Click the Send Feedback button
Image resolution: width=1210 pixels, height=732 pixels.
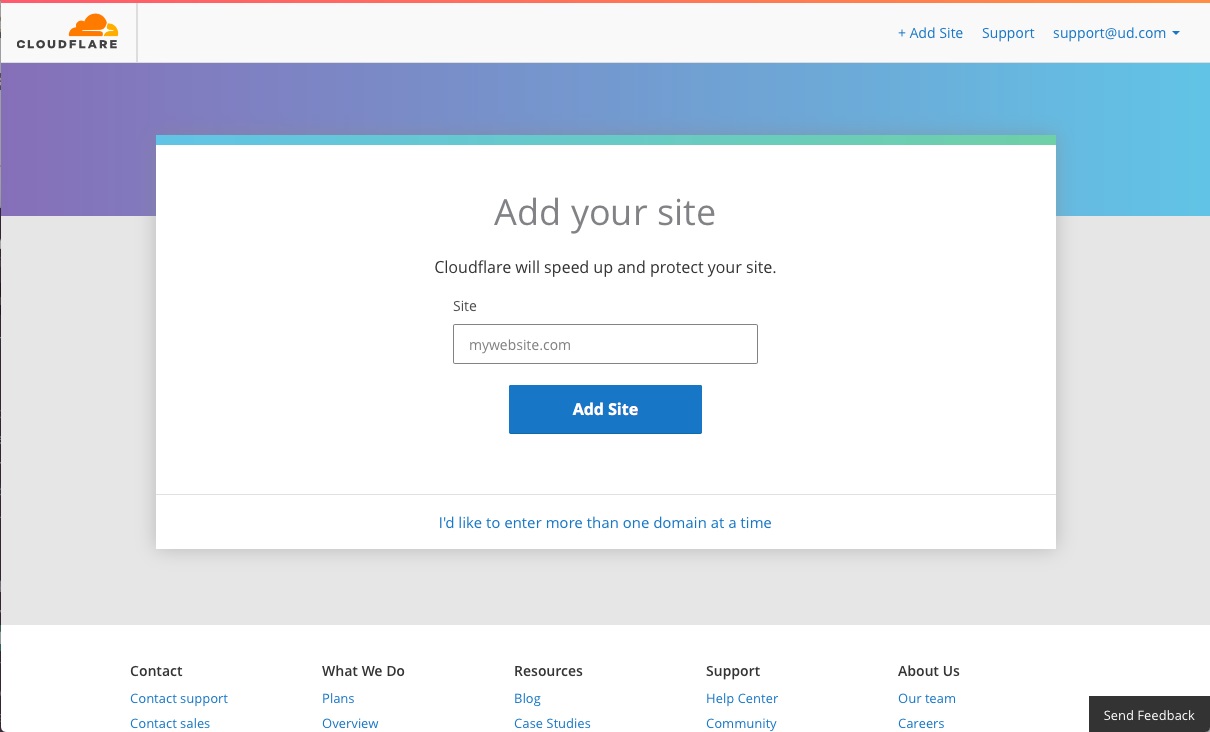click(1149, 715)
